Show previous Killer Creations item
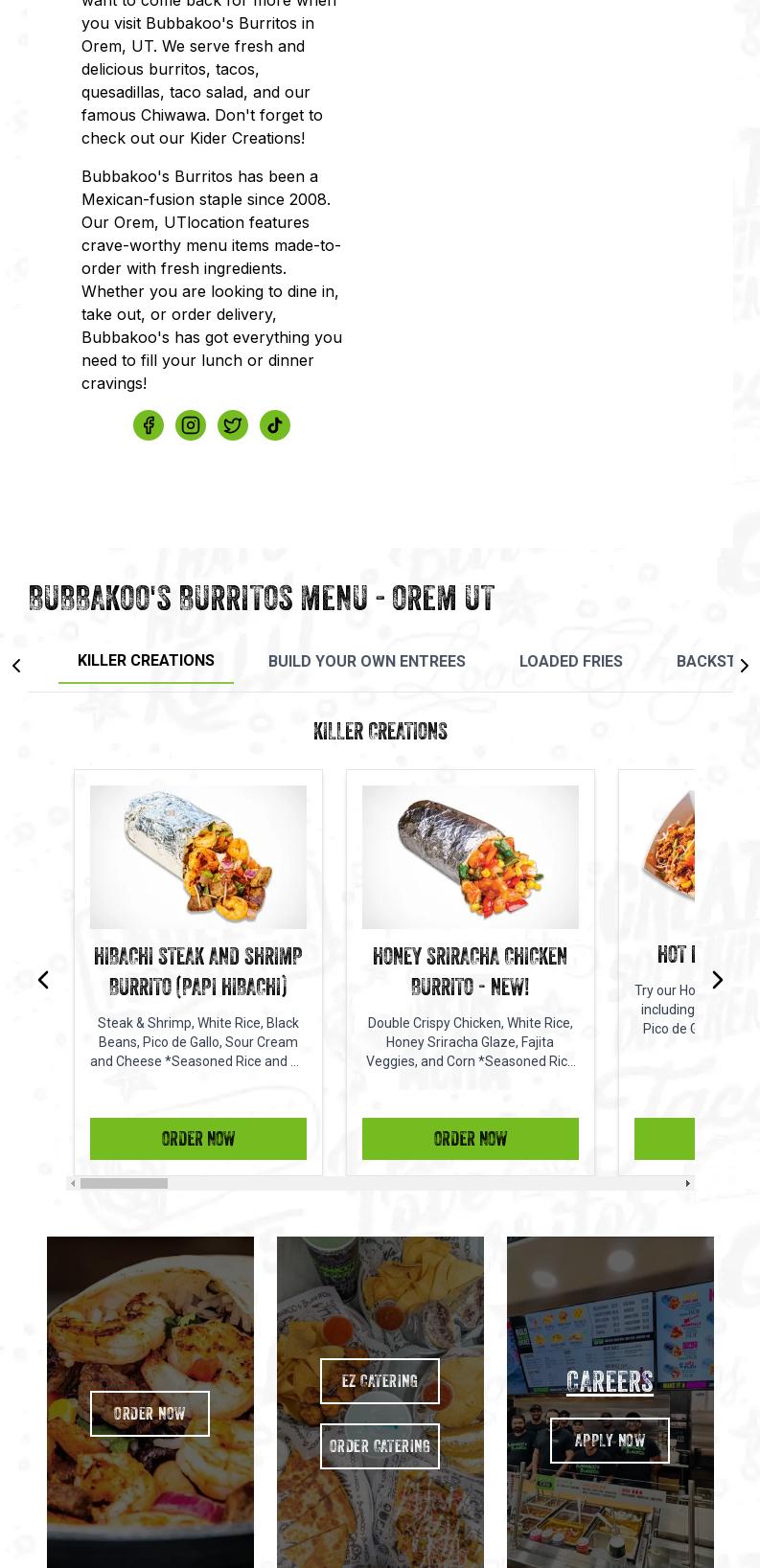 43,979
